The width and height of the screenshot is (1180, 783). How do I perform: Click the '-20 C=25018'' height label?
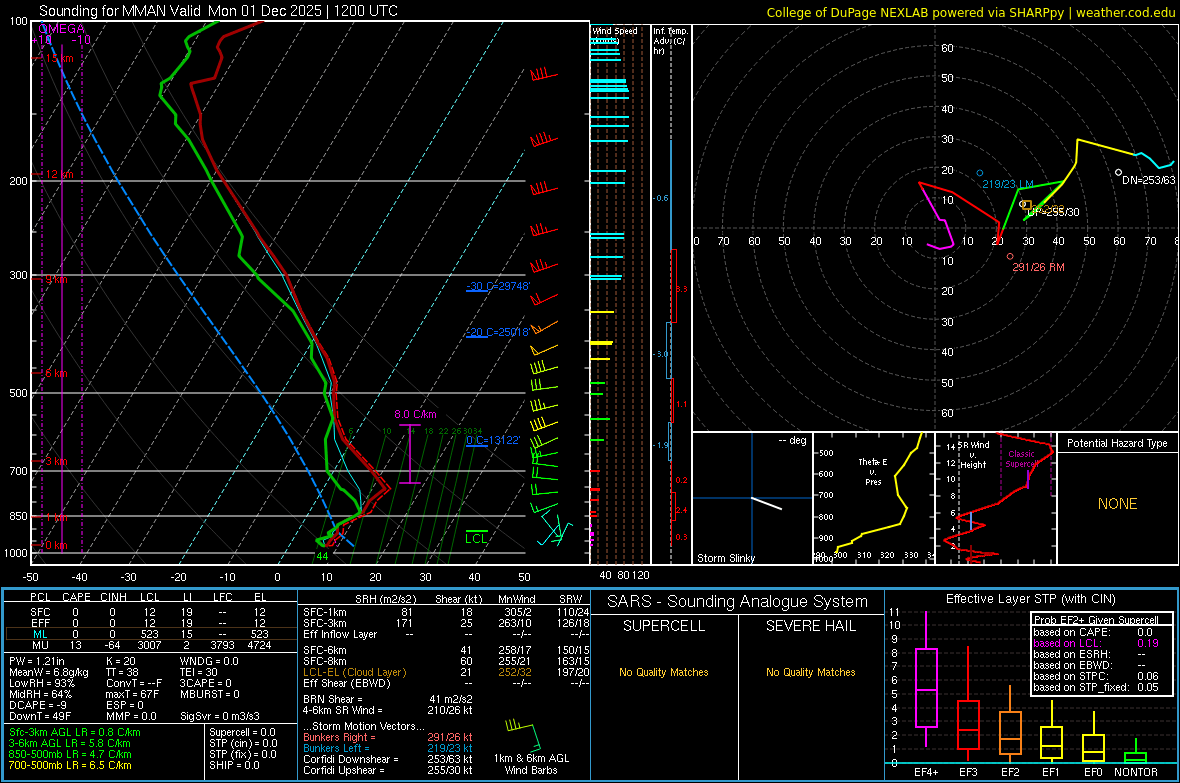497,332
